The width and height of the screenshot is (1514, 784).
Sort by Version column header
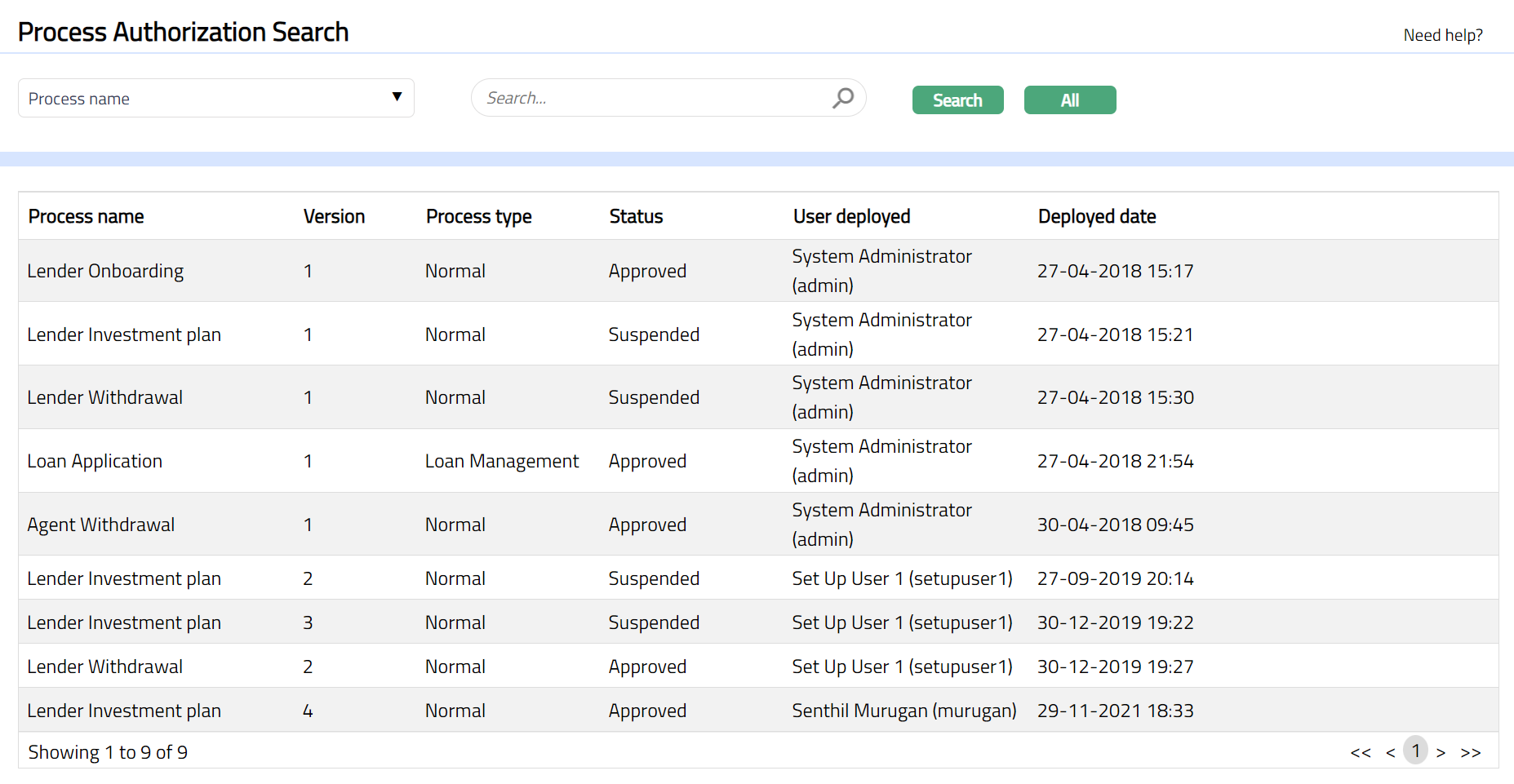coord(334,216)
